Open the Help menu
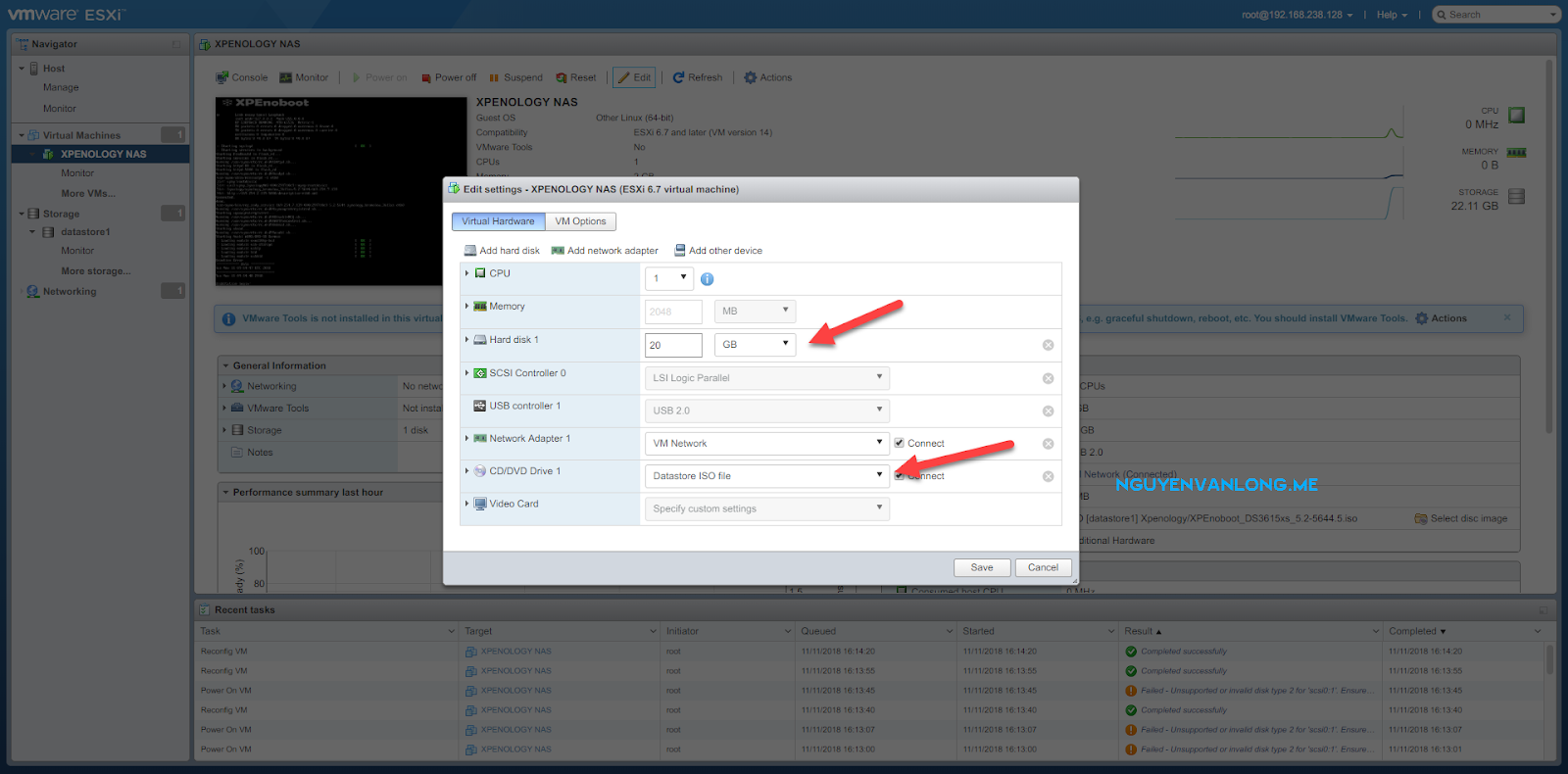Image resolution: width=1568 pixels, height=774 pixels. pos(1392,15)
